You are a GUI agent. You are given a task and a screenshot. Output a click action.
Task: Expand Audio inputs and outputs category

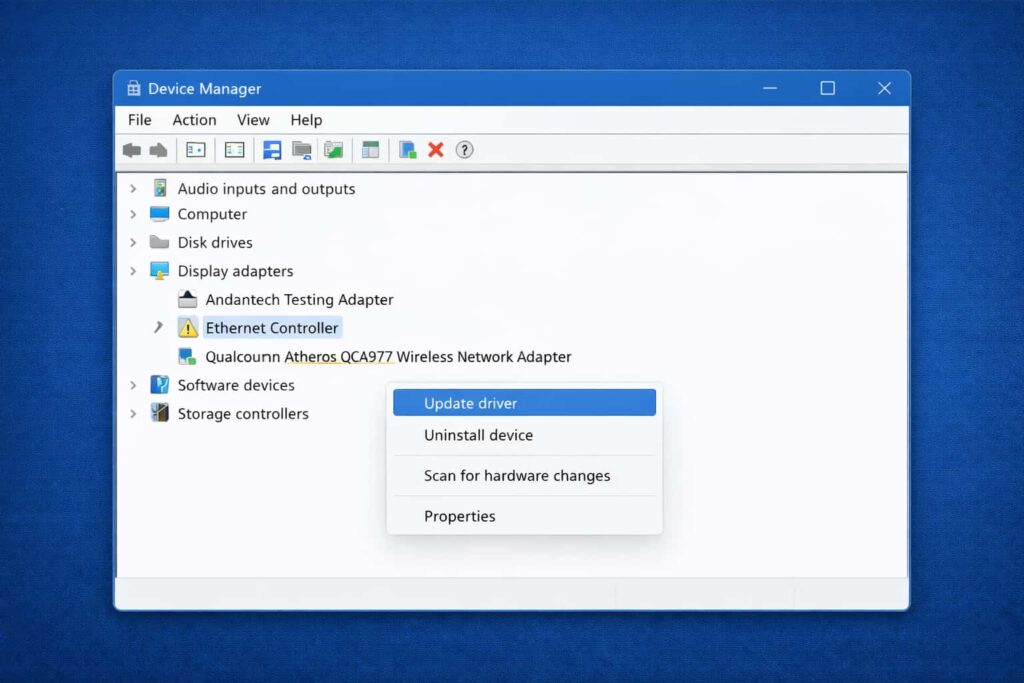[x=133, y=189]
